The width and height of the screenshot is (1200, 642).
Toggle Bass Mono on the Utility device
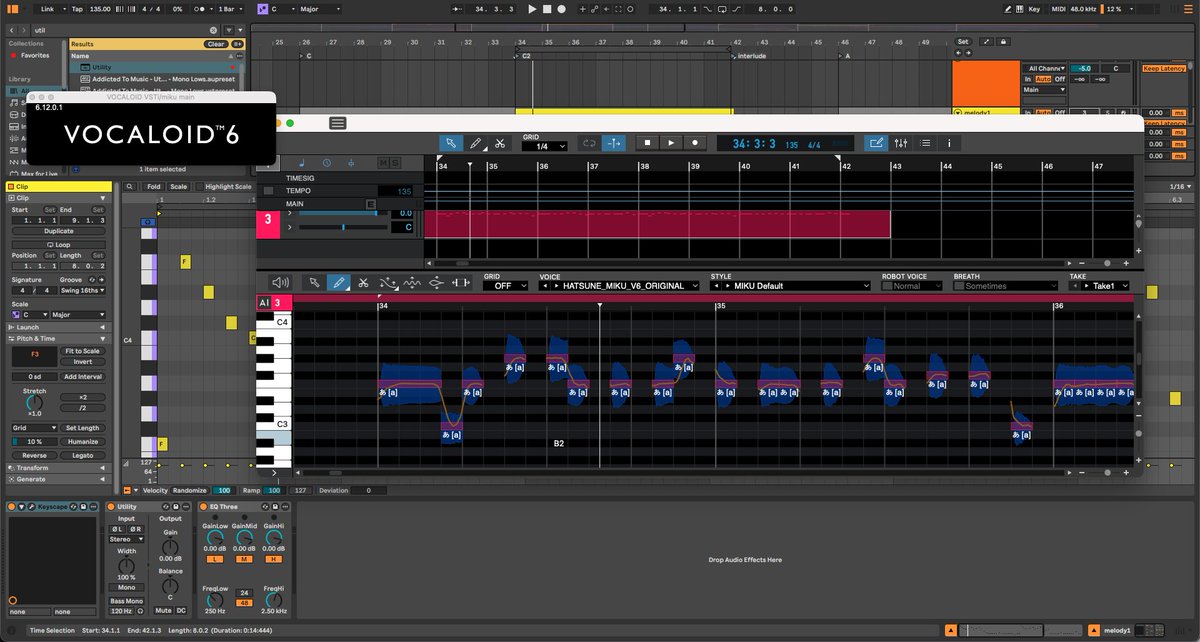click(x=126, y=599)
